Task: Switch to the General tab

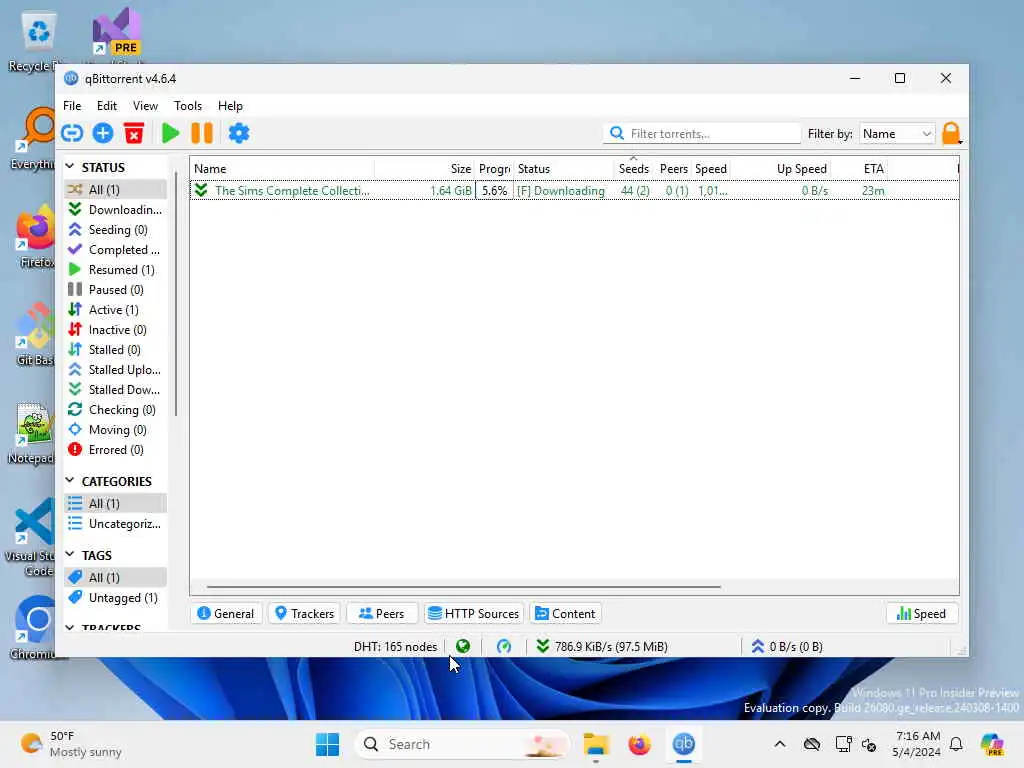Action: tap(226, 614)
